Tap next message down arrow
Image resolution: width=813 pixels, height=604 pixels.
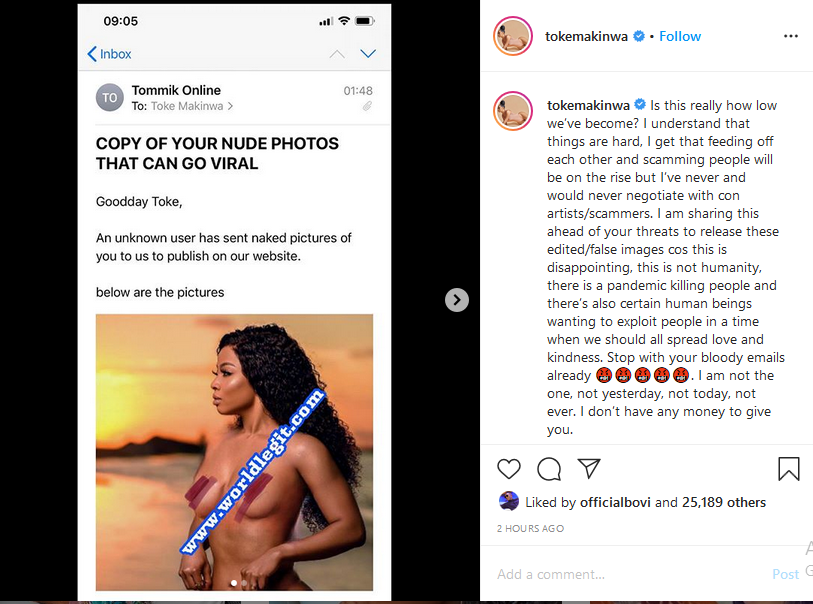coord(367,54)
